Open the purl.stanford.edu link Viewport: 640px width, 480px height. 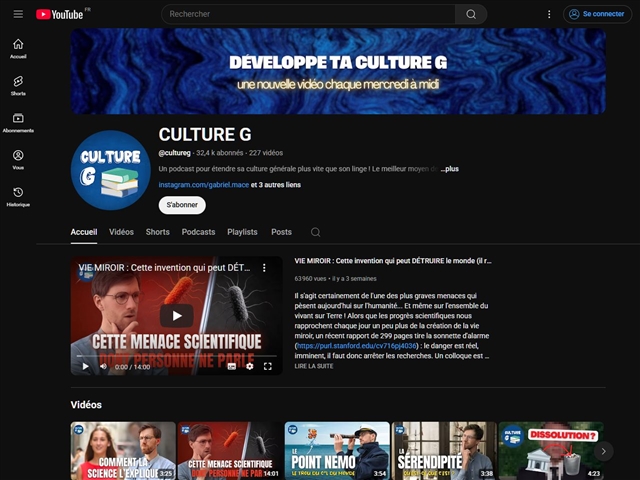tap(356, 346)
